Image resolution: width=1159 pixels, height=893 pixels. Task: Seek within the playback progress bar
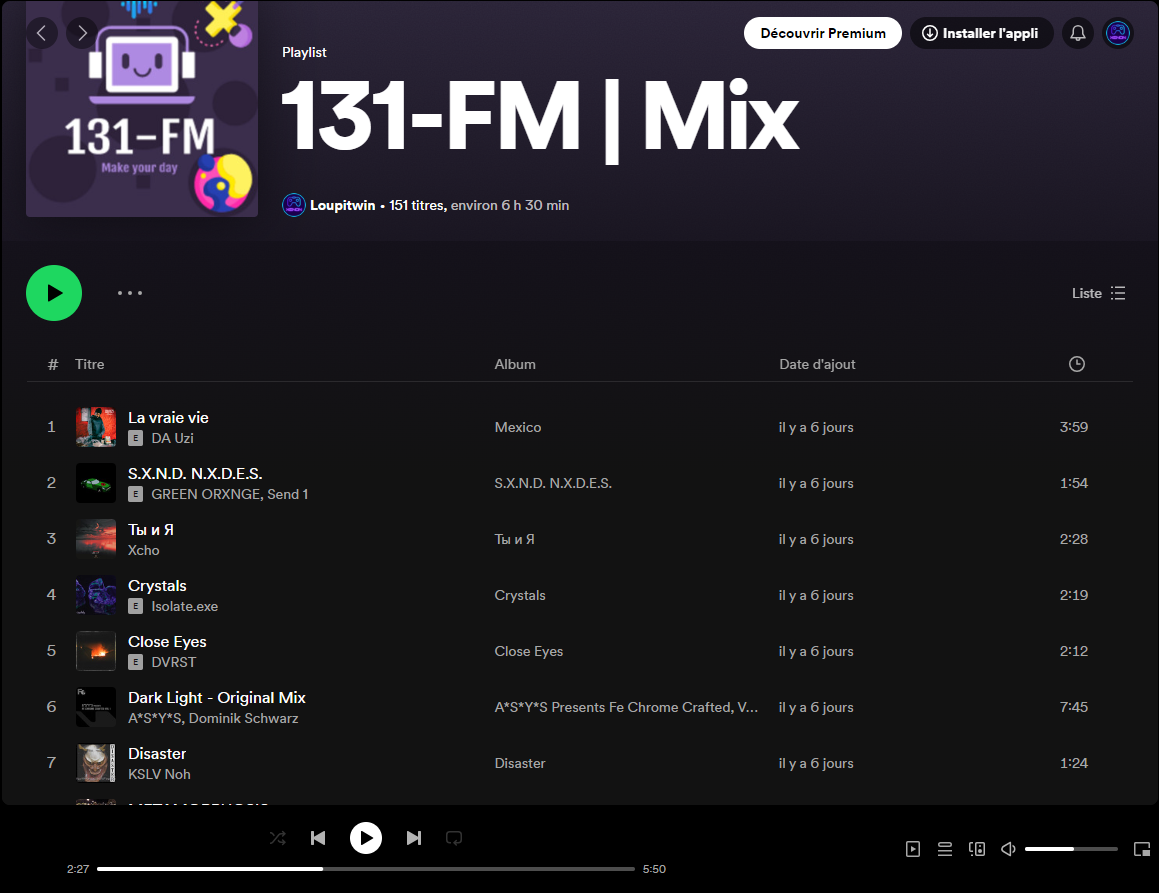[x=366, y=869]
